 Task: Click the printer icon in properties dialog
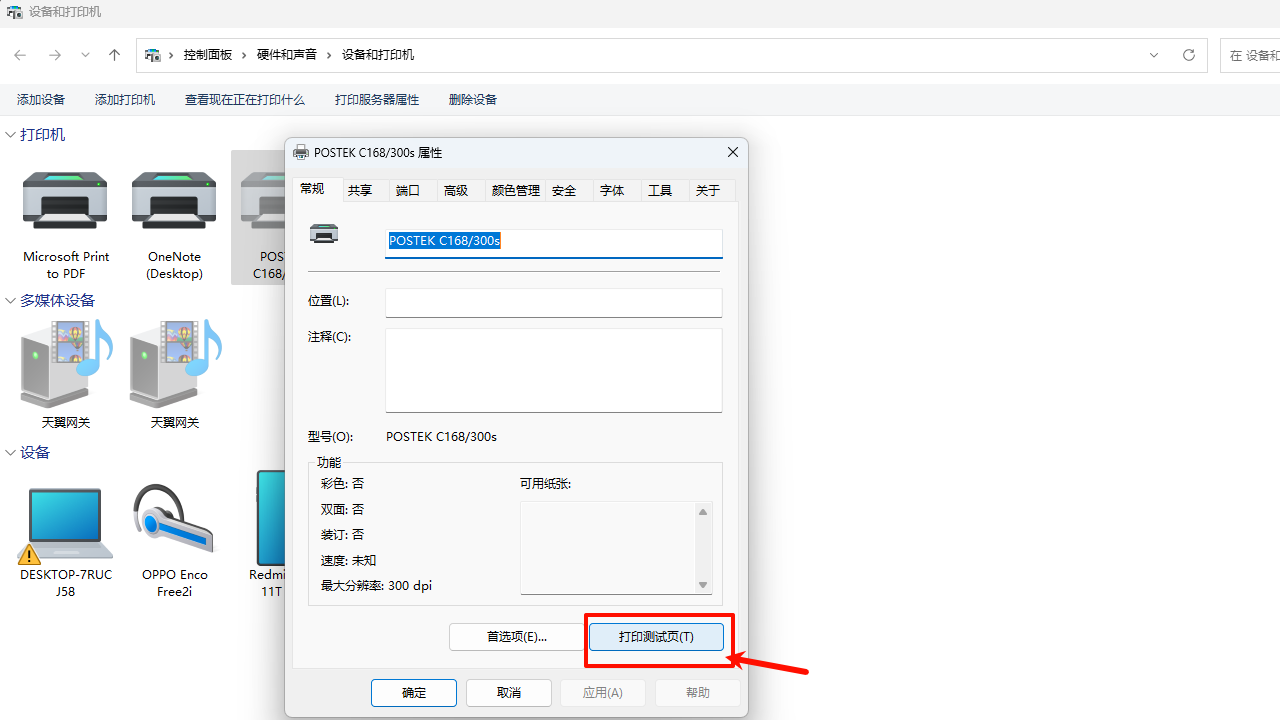(324, 234)
